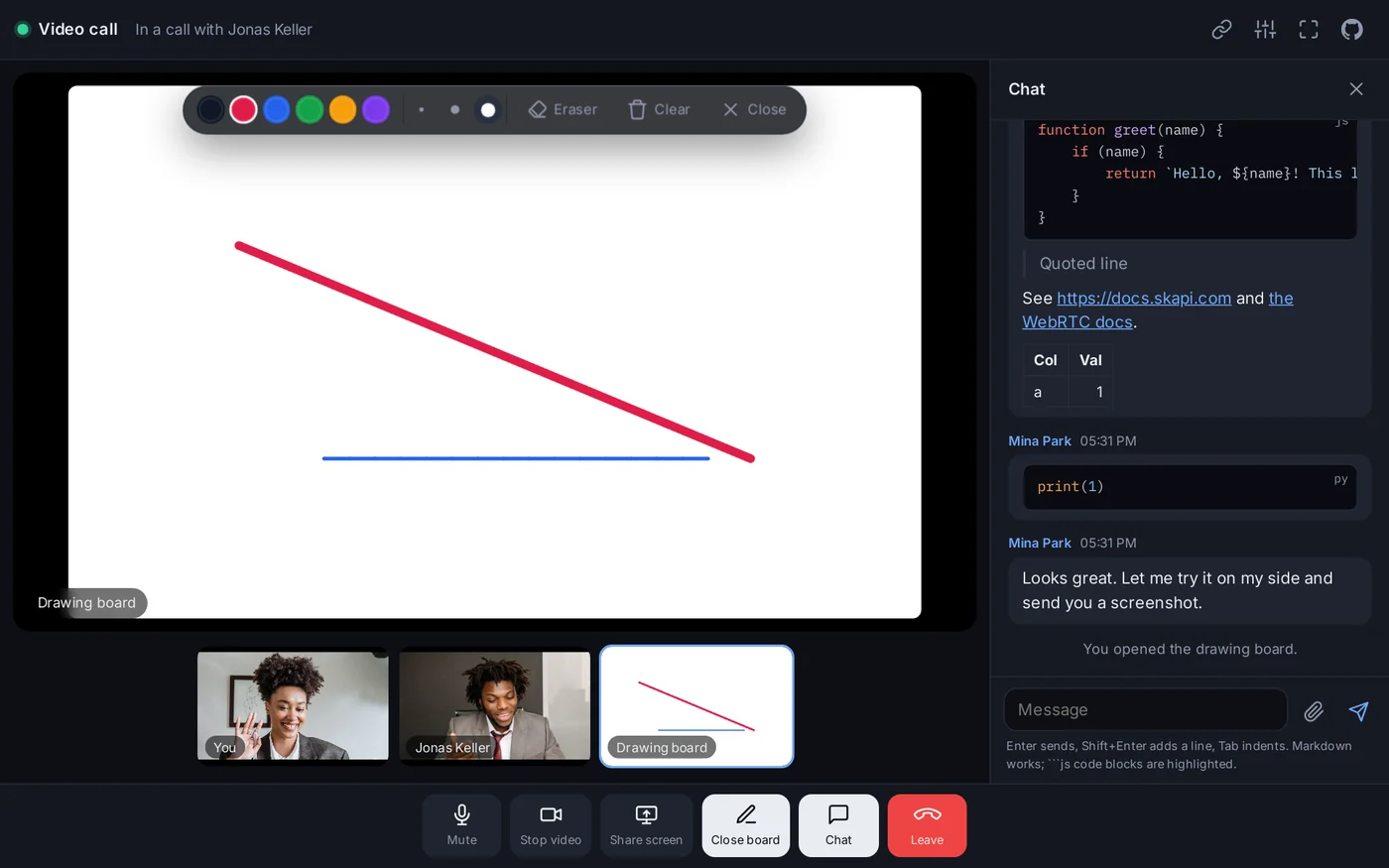This screenshot has height=868, width=1389.
Task: Attach a file with paperclip icon
Action: click(1314, 710)
